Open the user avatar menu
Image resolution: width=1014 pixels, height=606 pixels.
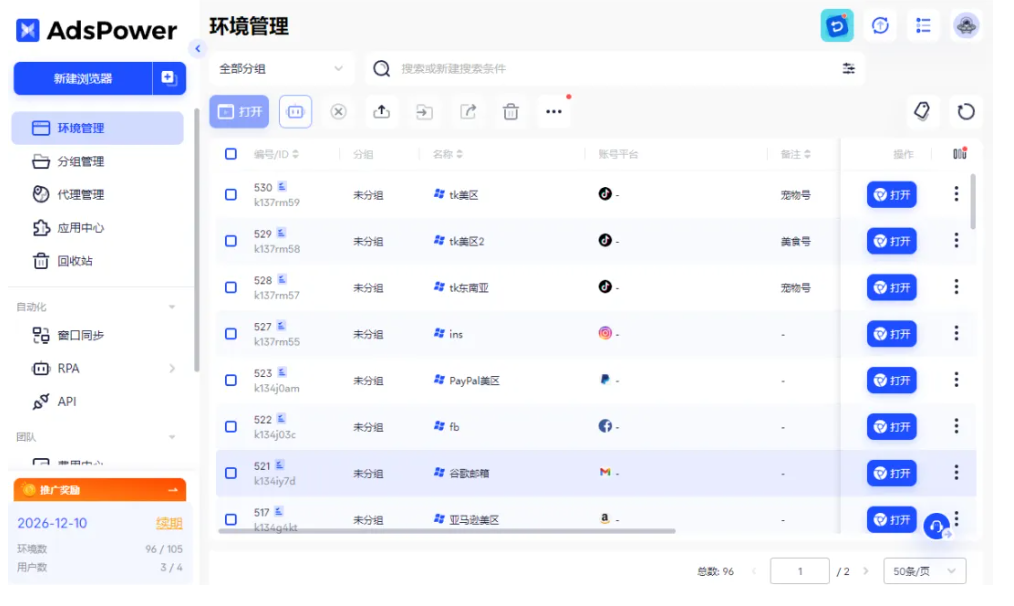(966, 26)
